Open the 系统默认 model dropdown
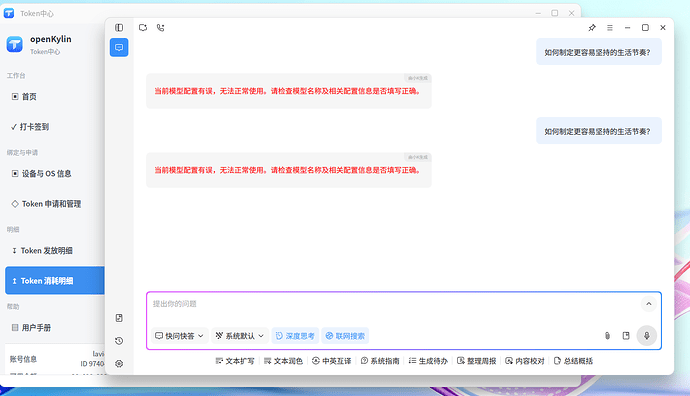The height and width of the screenshot is (396, 690). [x=240, y=336]
